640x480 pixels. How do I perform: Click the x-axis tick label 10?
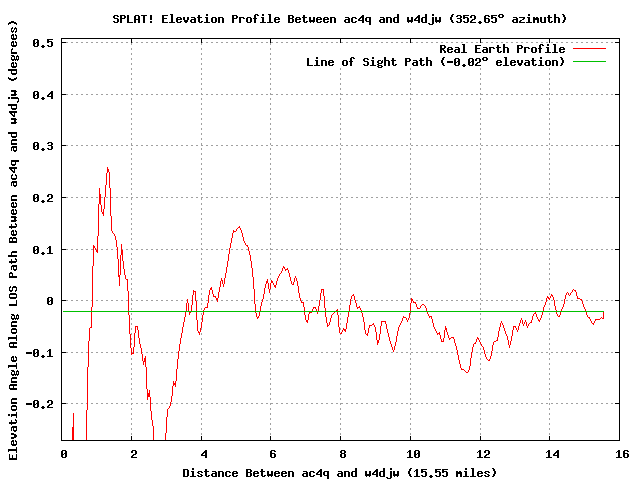413,454
